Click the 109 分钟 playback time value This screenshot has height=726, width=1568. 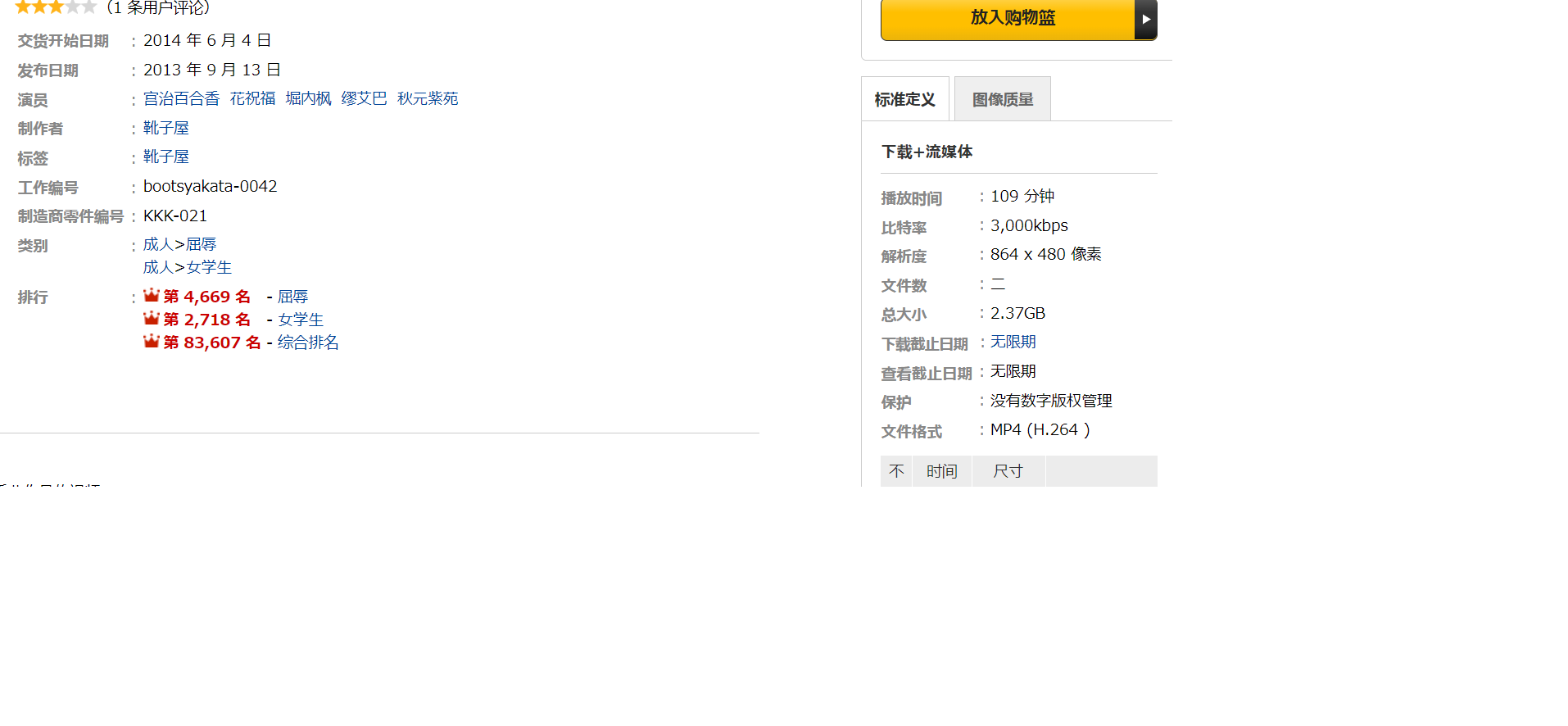tap(1022, 196)
